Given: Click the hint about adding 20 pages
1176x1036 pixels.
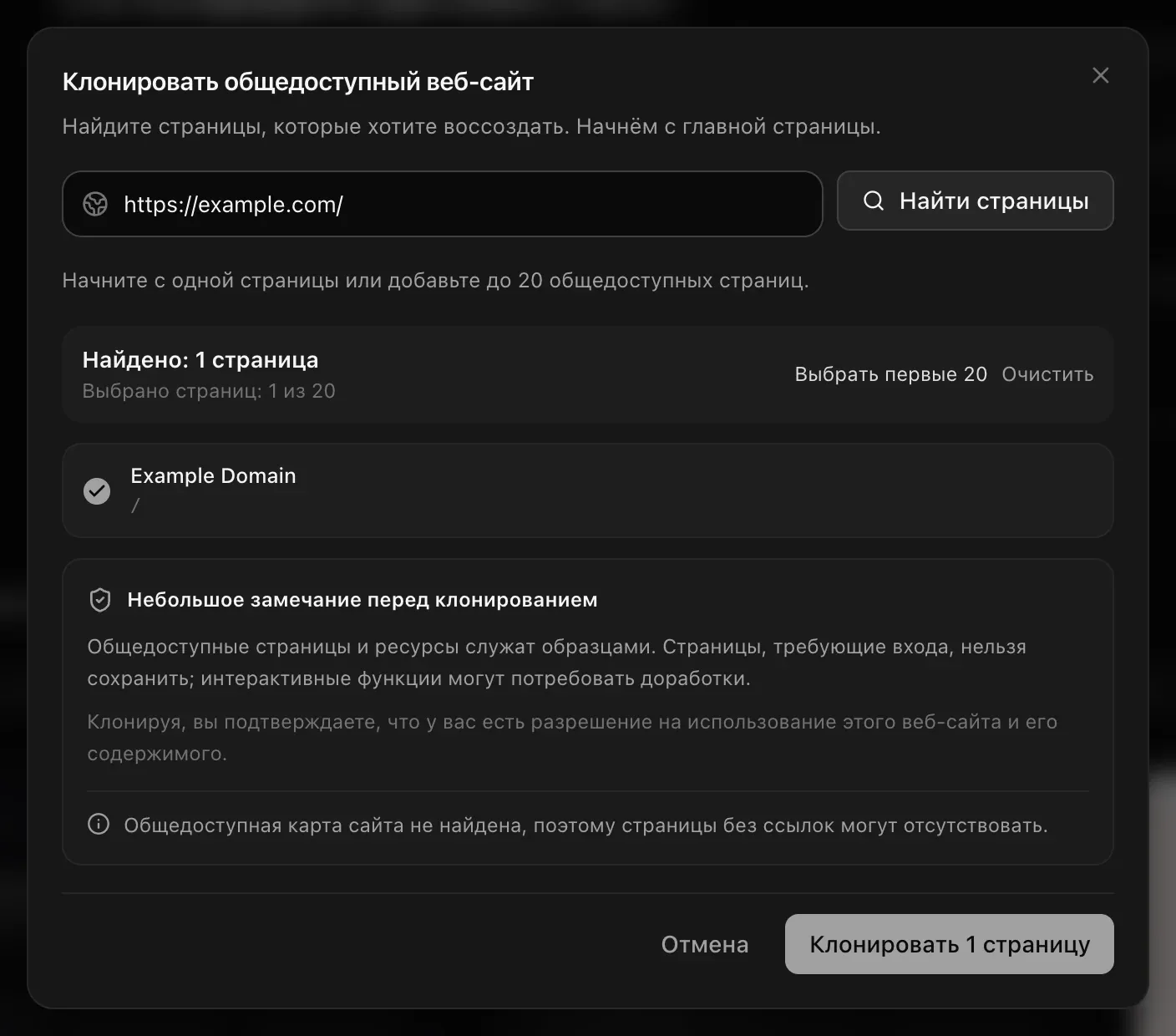Looking at the screenshot, I should pyautogui.click(x=435, y=281).
